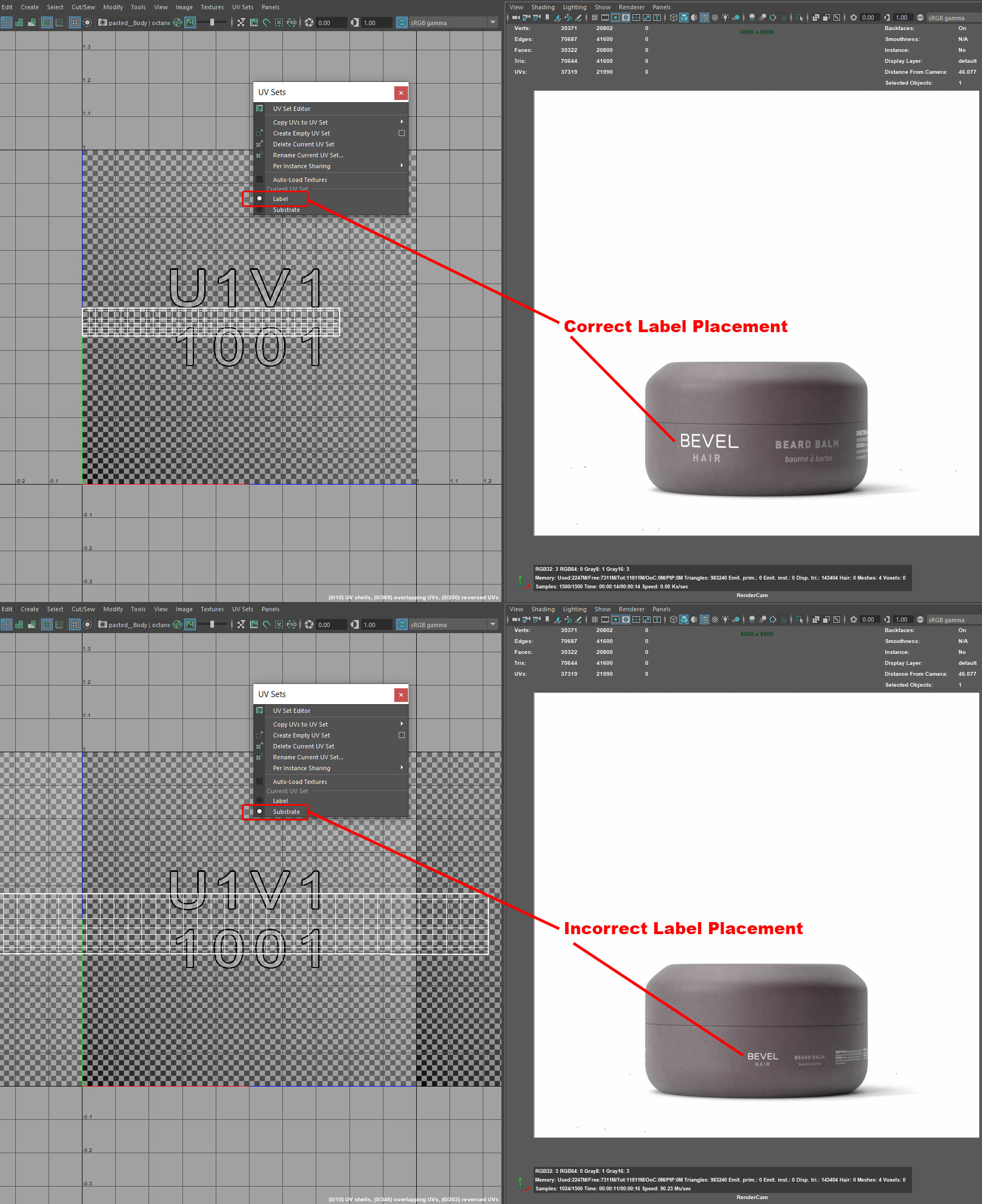The image size is (982, 1204).
Task: Open the Lighting menu in lower viewport
Action: 575,609
